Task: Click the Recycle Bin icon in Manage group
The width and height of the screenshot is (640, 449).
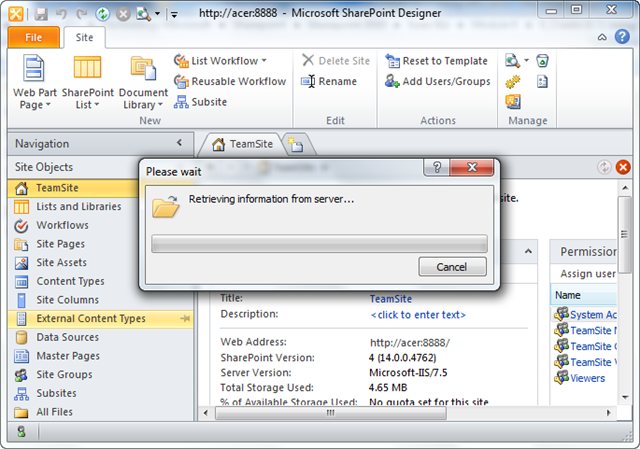Action: tap(542, 61)
